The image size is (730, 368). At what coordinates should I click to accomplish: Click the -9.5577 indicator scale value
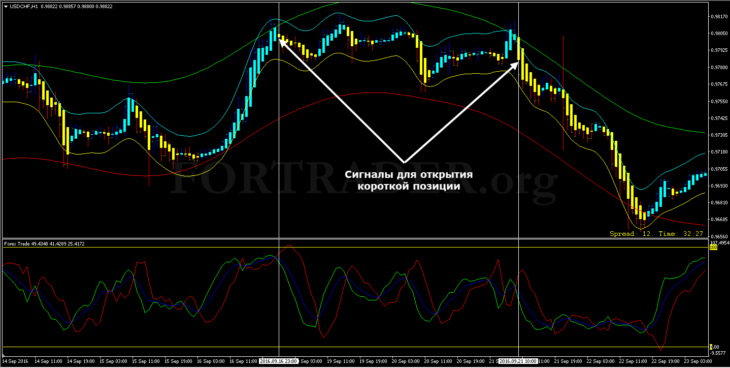718,353
